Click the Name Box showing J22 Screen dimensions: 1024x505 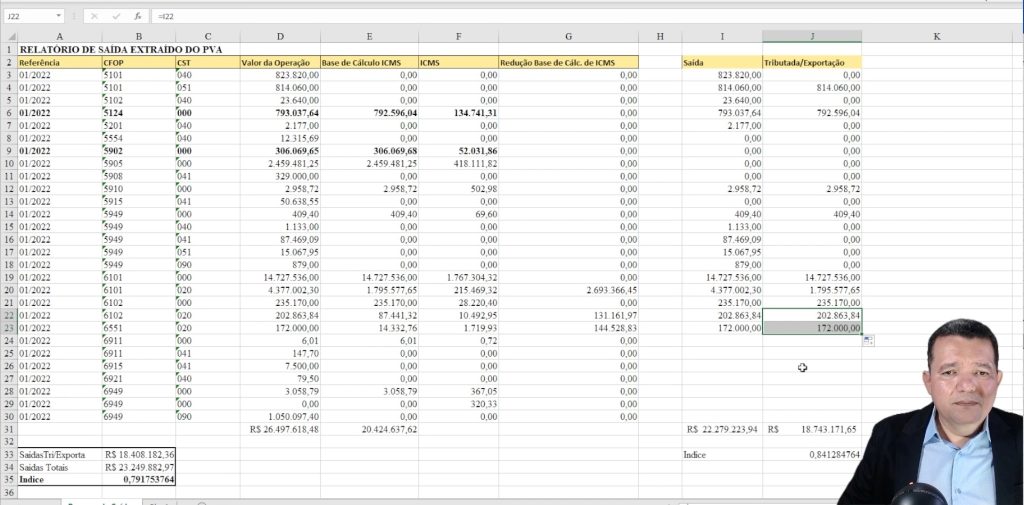[28, 17]
